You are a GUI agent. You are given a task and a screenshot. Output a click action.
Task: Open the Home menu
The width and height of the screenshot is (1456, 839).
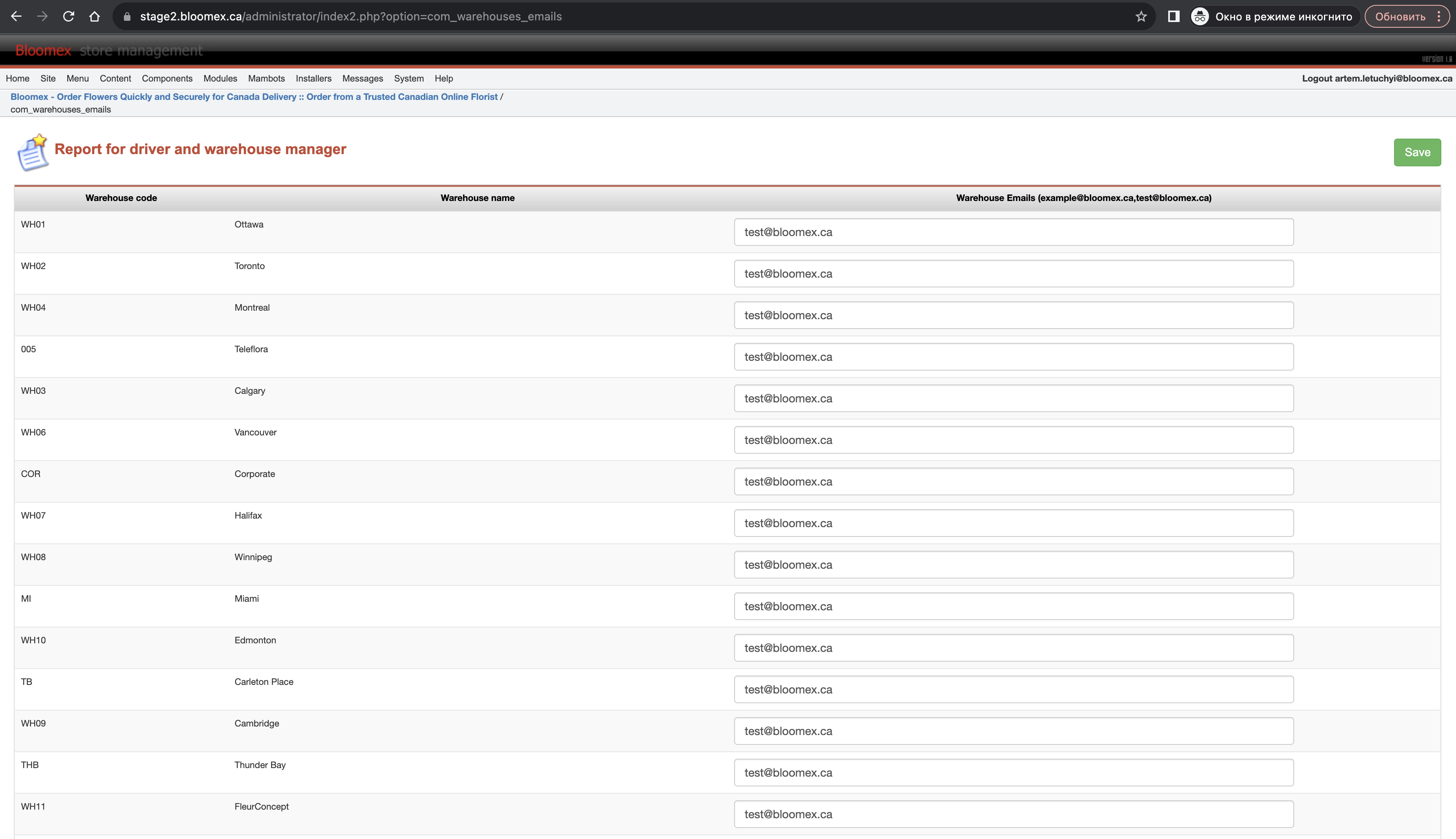pyautogui.click(x=18, y=78)
